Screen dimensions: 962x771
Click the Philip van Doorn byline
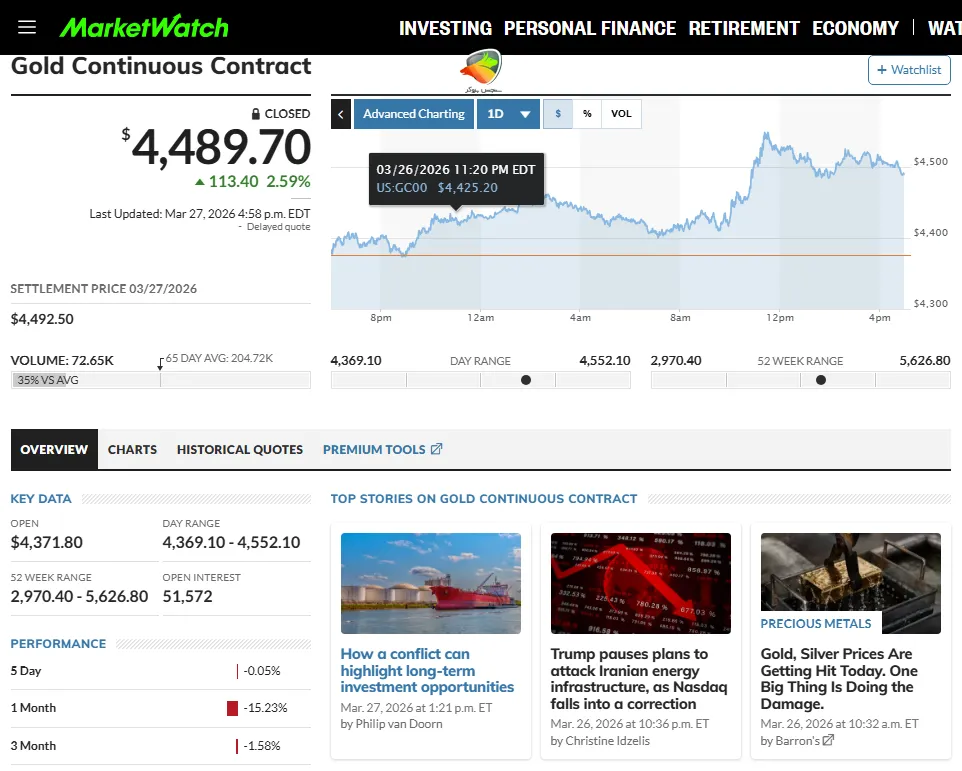(391, 724)
